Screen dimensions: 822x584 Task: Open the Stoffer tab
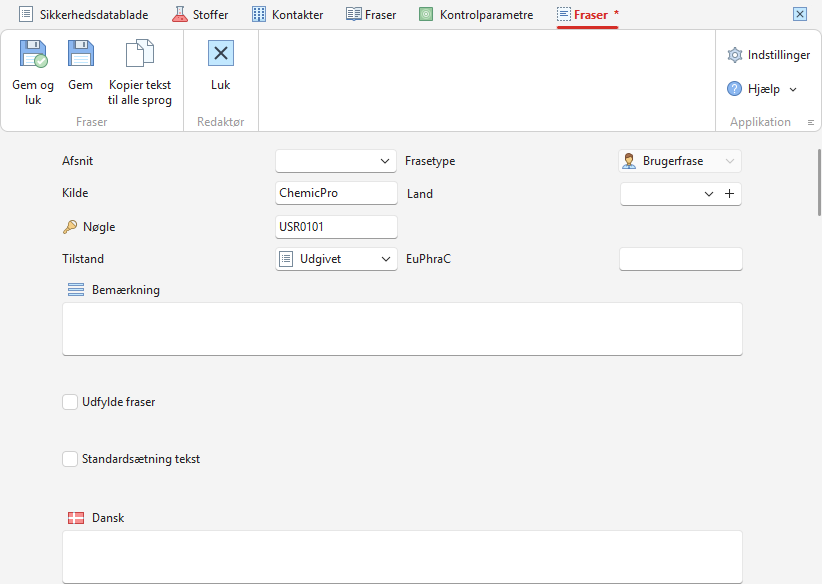[x=200, y=15]
